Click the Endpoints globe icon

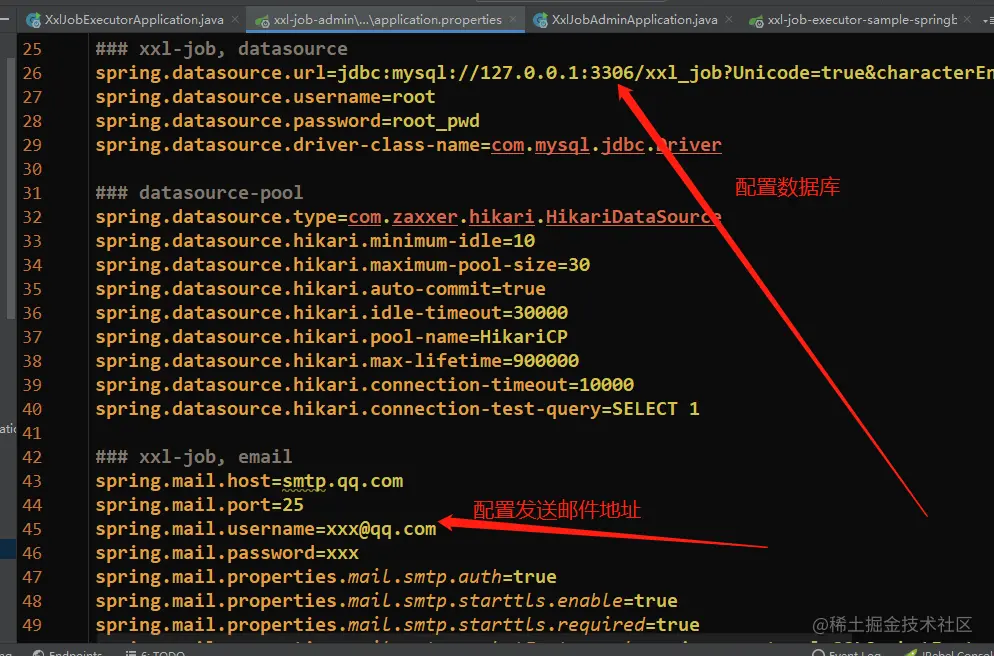pos(39,653)
